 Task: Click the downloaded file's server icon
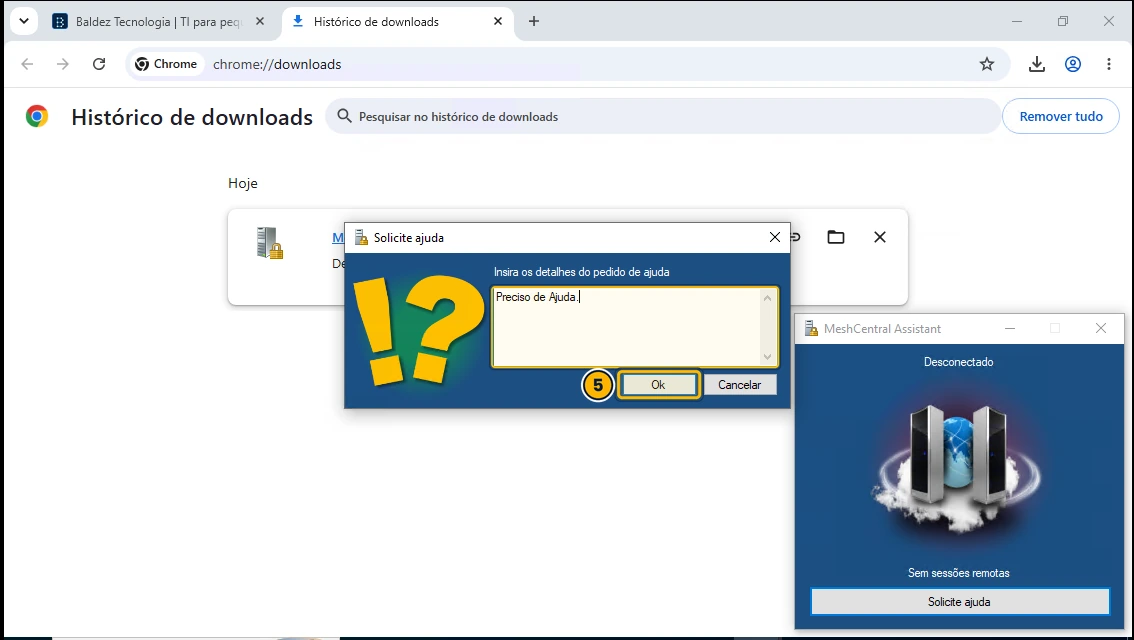click(x=269, y=243)
